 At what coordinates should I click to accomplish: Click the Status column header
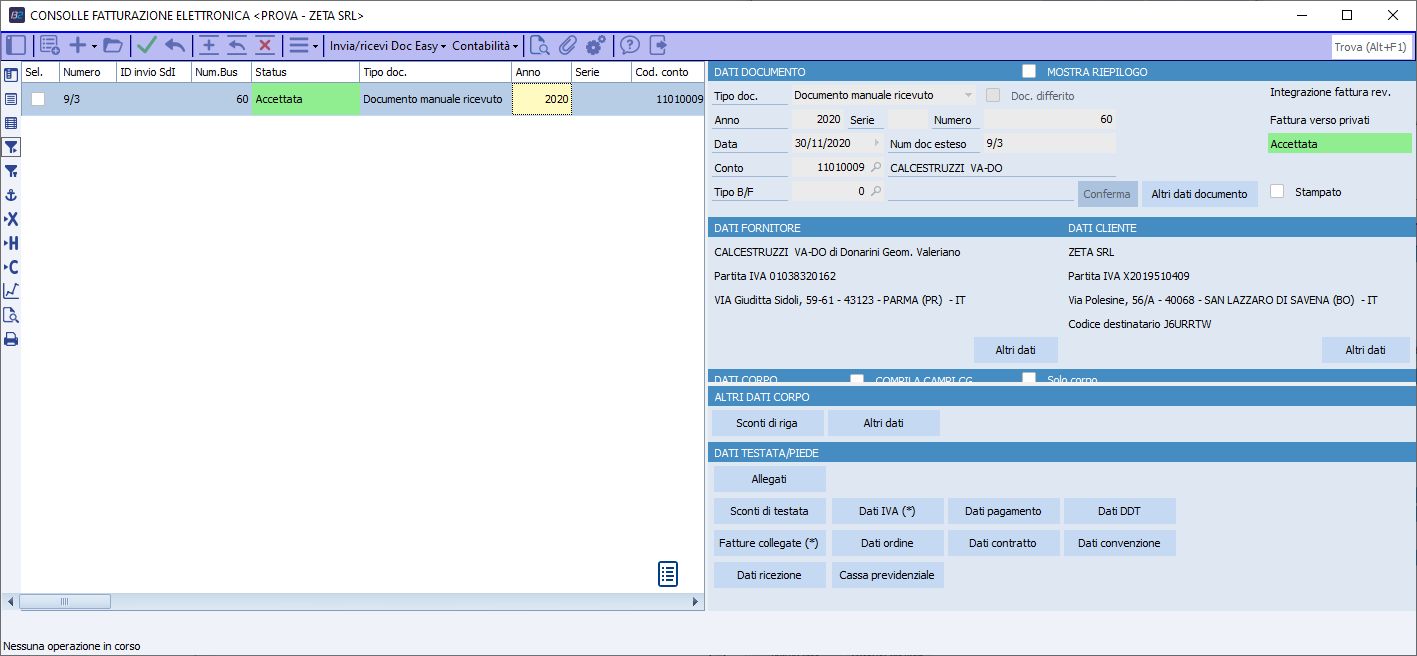[x=305, y=72]
